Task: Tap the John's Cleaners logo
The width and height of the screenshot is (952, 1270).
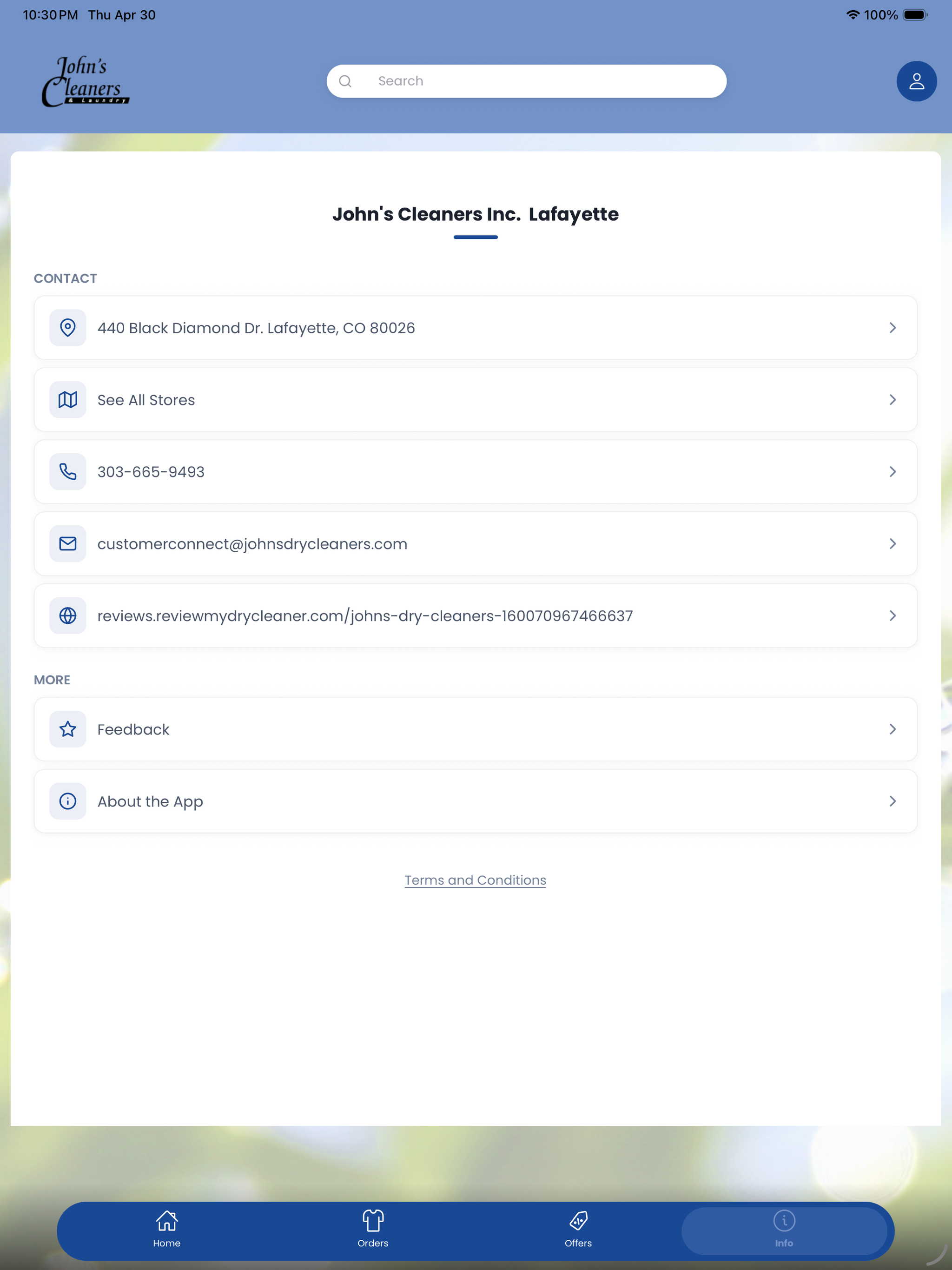Action: [x=86, y=81]
